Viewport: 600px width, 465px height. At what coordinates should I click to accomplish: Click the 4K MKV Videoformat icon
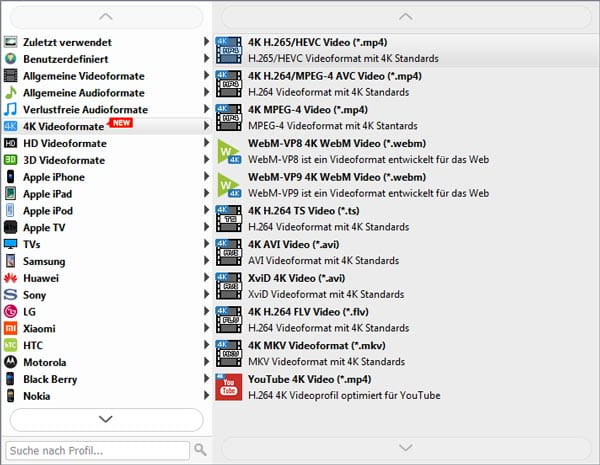(x=230, y=353)
